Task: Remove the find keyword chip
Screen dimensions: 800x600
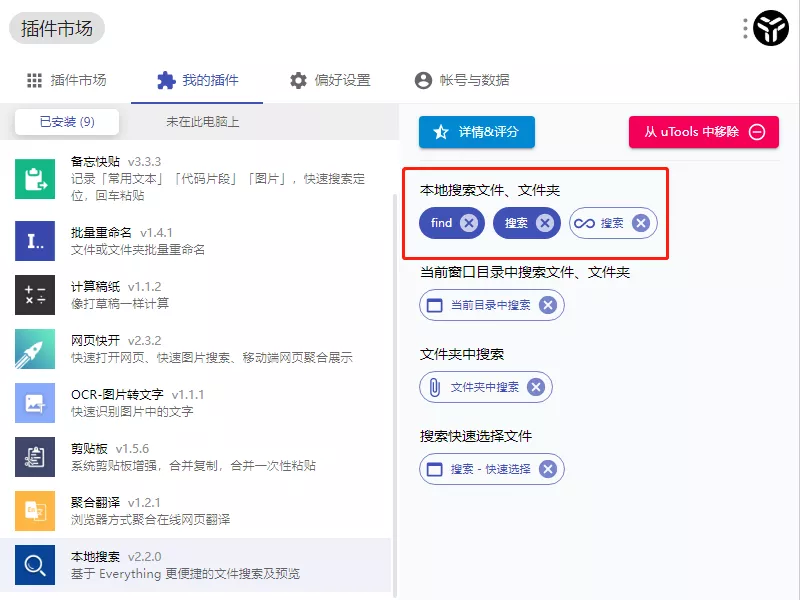Action: point(470,223)
